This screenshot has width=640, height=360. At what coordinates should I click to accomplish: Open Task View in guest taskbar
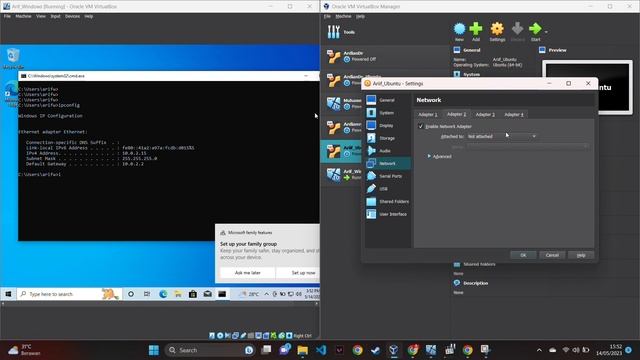[147, 294]
